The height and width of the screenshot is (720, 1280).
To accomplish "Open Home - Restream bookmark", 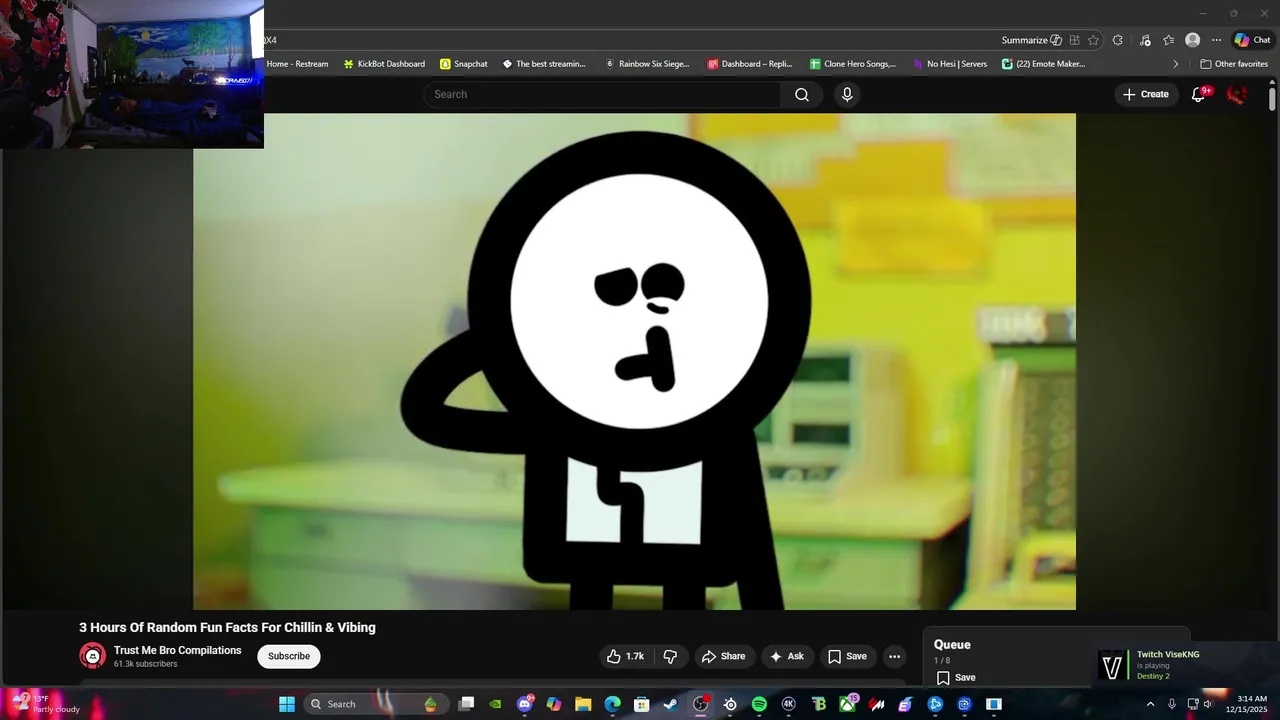I will [x=297, y=64].
